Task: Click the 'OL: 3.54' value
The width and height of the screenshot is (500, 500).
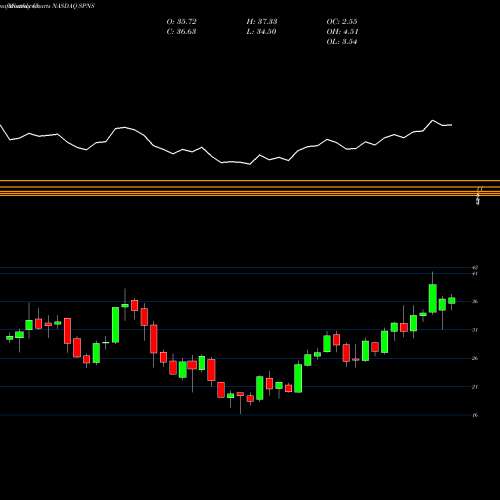Action: tap(342, 42)
